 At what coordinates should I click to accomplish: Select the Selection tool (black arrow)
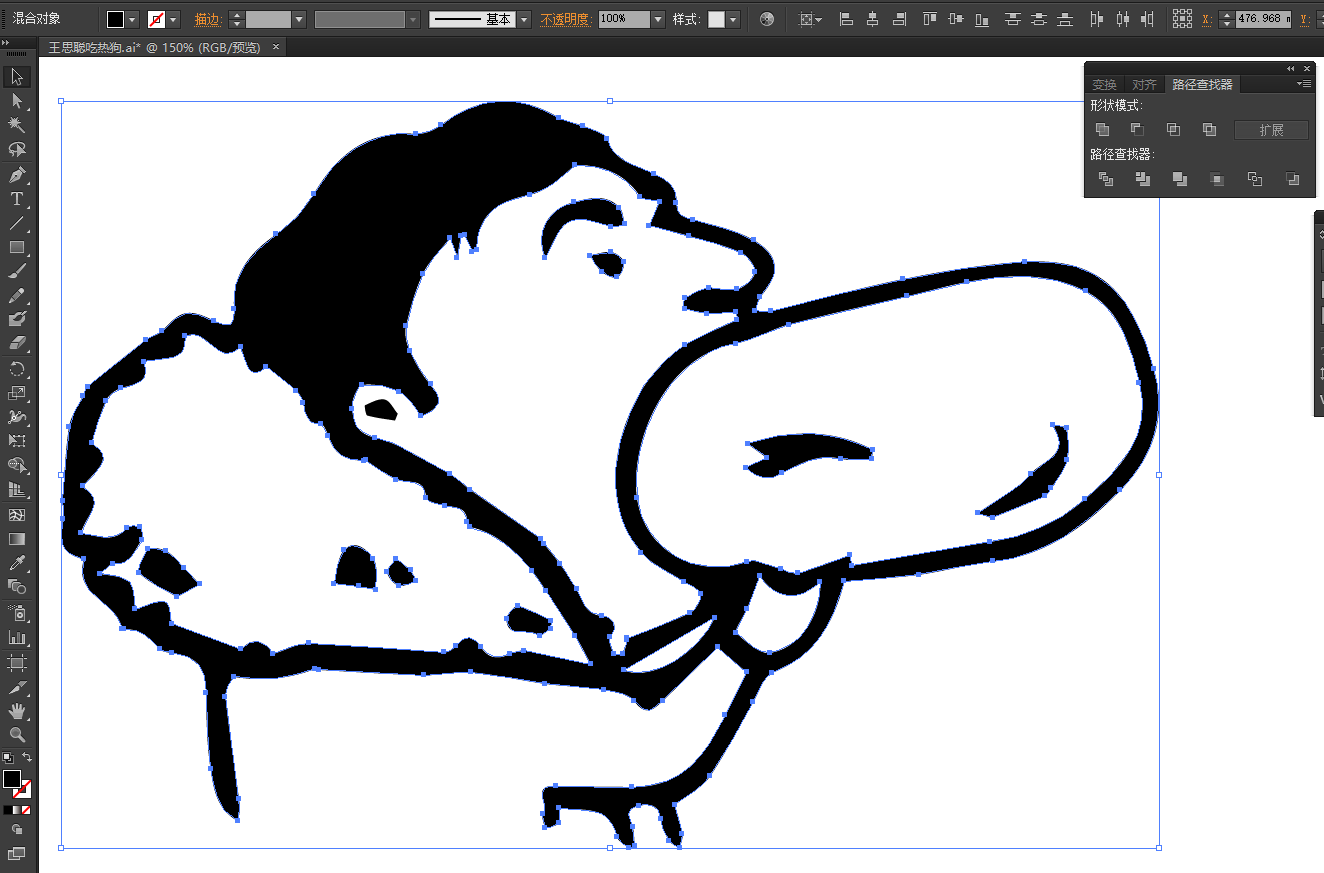pyautogui.click(x=17, y=77)
